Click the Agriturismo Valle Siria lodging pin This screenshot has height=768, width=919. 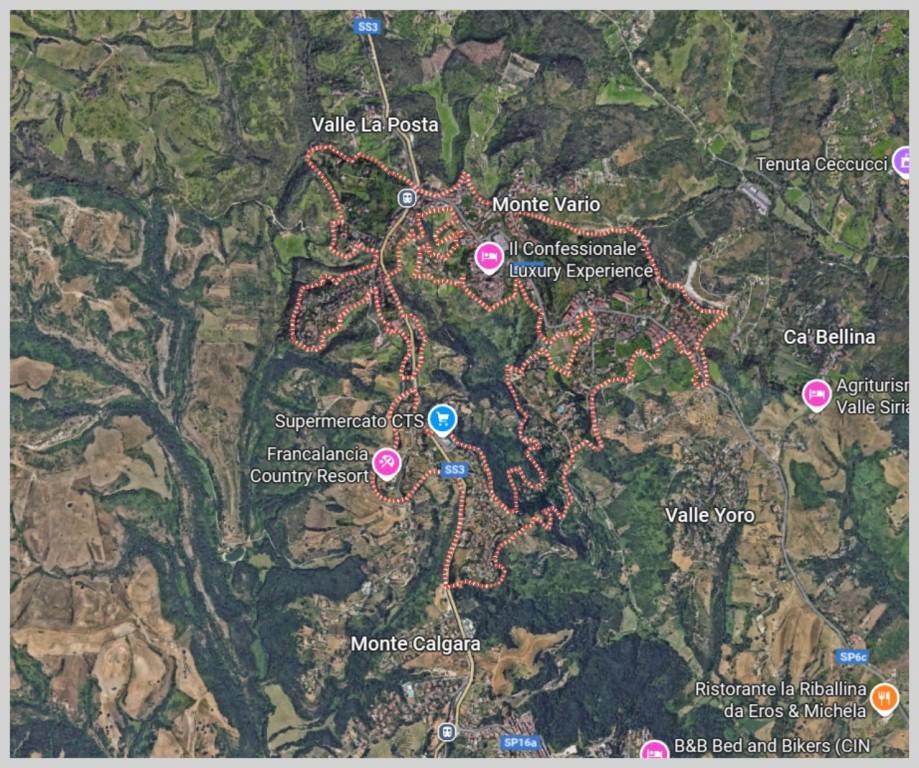[x=816, y=395]
